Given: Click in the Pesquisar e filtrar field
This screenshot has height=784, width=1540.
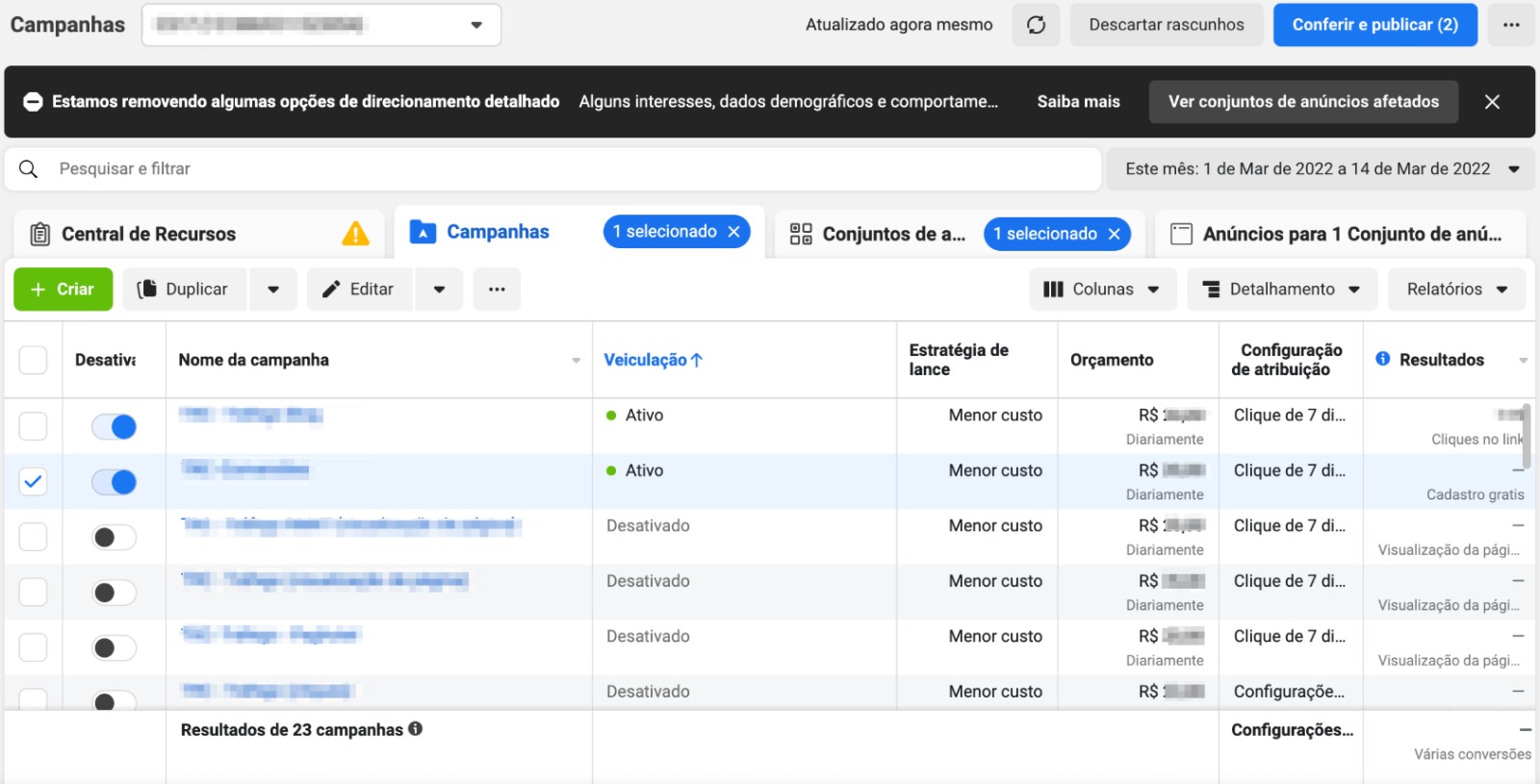Looking at the screenshot, I should click(568, 169).
